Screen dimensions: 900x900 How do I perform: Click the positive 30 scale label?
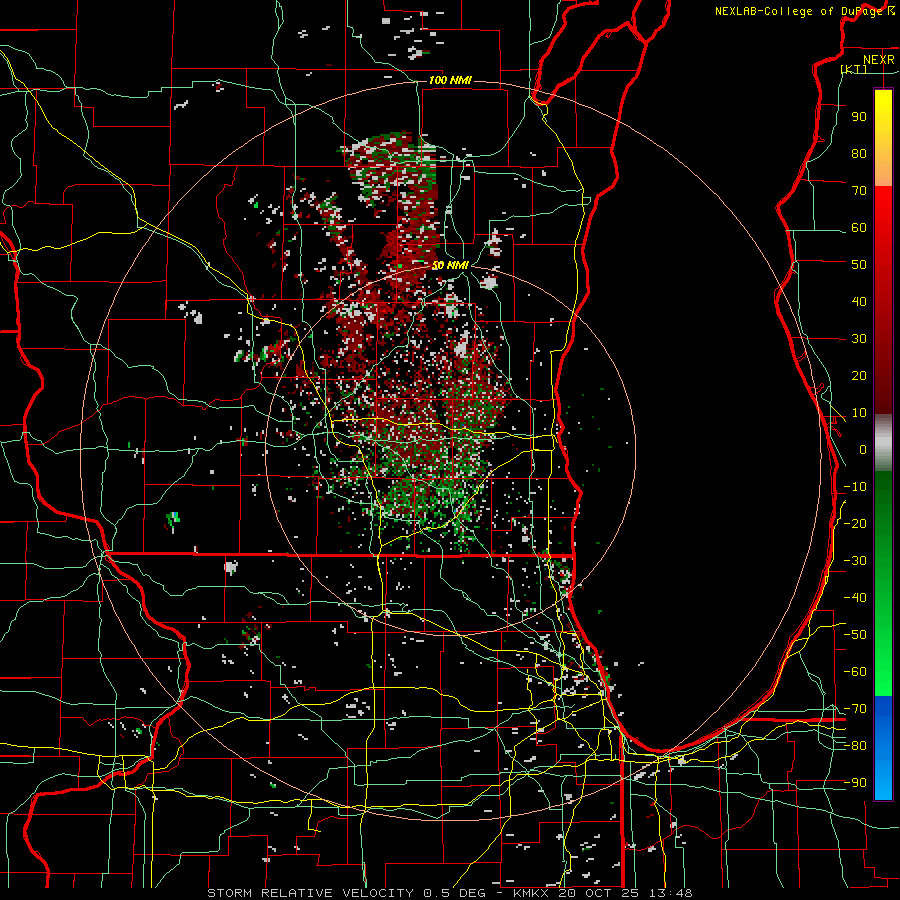(x=859, y=339)
